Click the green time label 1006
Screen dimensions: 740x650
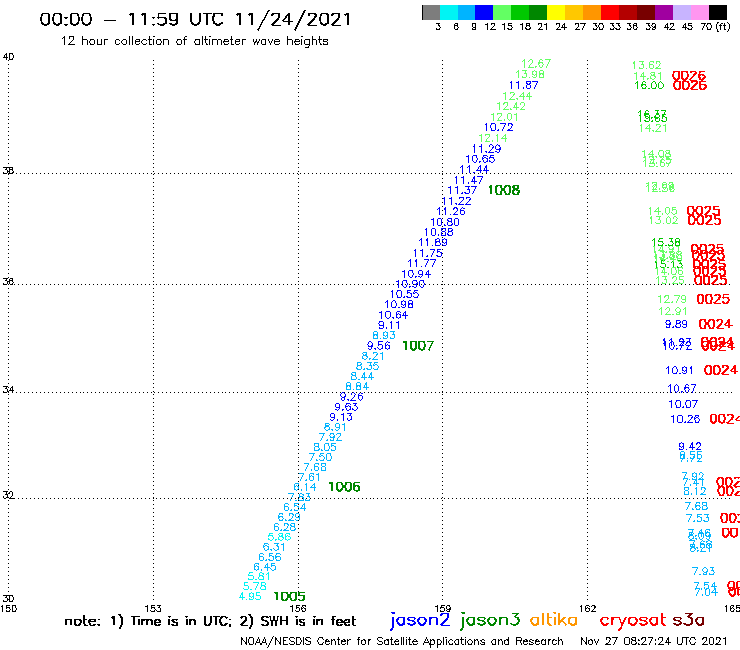pyautogui.click(x=344, y=487)
